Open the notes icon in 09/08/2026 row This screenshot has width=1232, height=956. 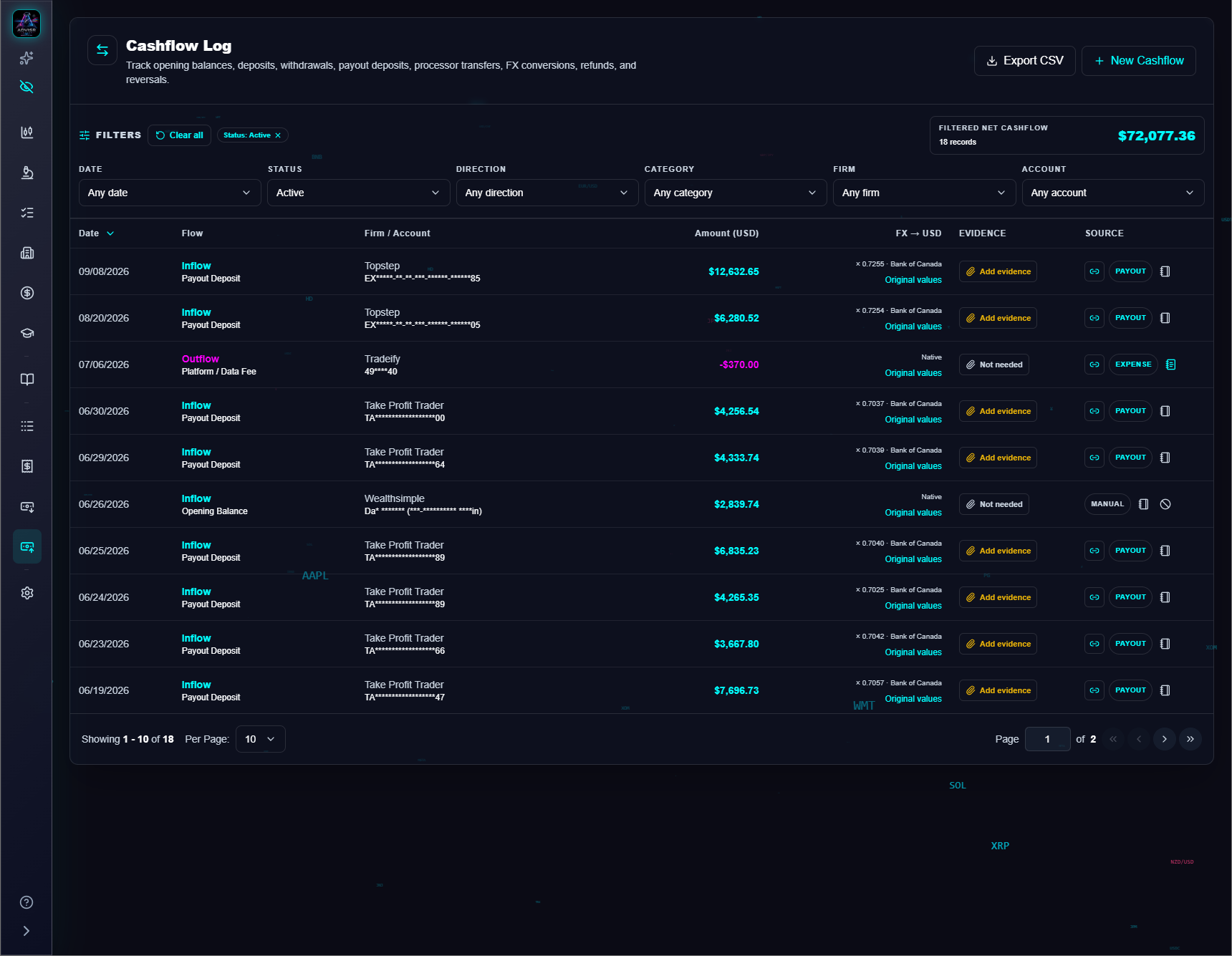tap(1165, 271)
